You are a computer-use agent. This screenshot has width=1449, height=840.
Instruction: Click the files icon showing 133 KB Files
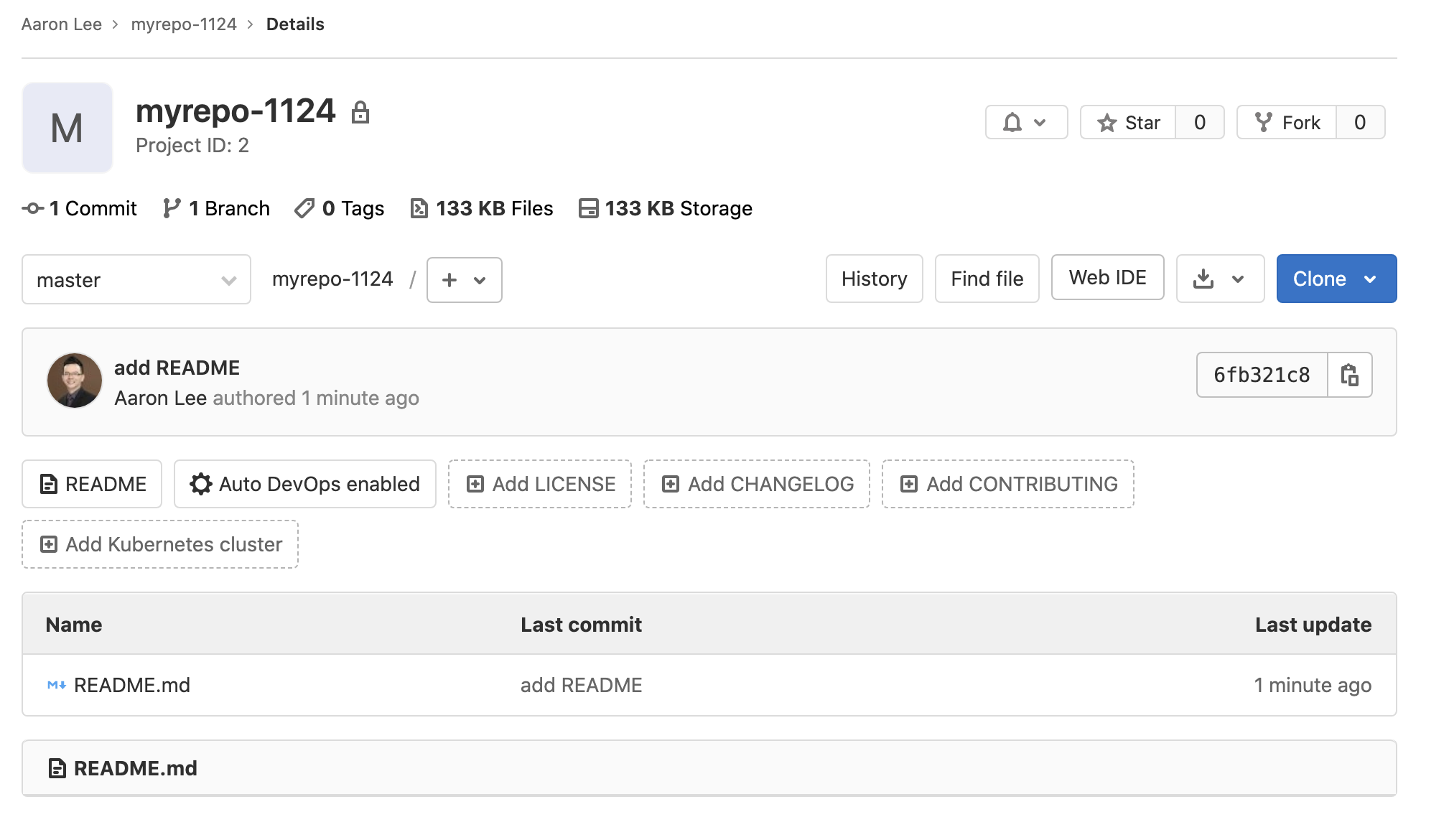[420, 207]
